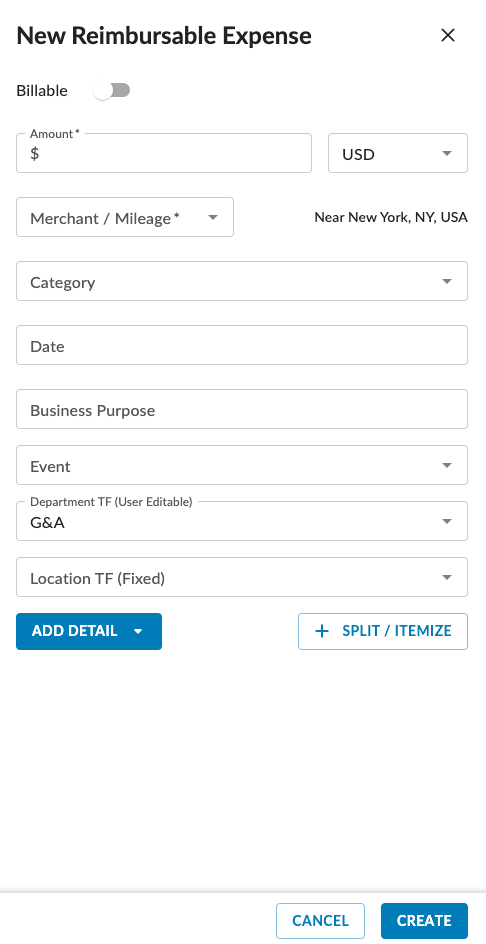Select the Date field
486x944 pixels.
tap(241, 345)
